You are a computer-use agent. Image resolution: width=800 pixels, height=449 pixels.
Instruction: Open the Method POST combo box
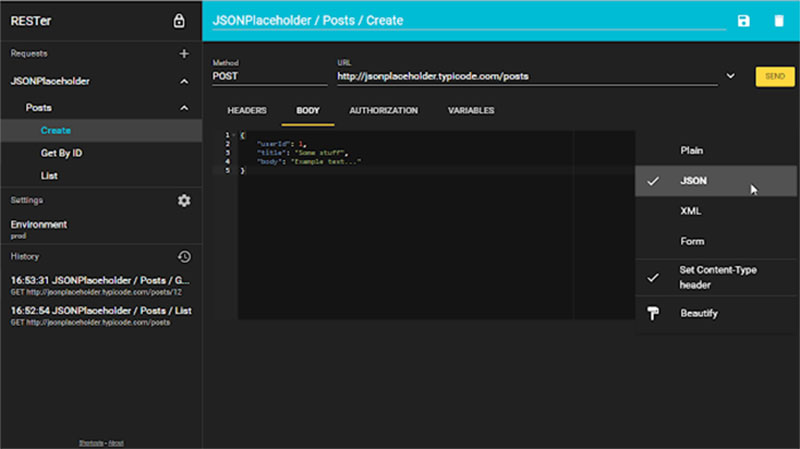[269, 76]
